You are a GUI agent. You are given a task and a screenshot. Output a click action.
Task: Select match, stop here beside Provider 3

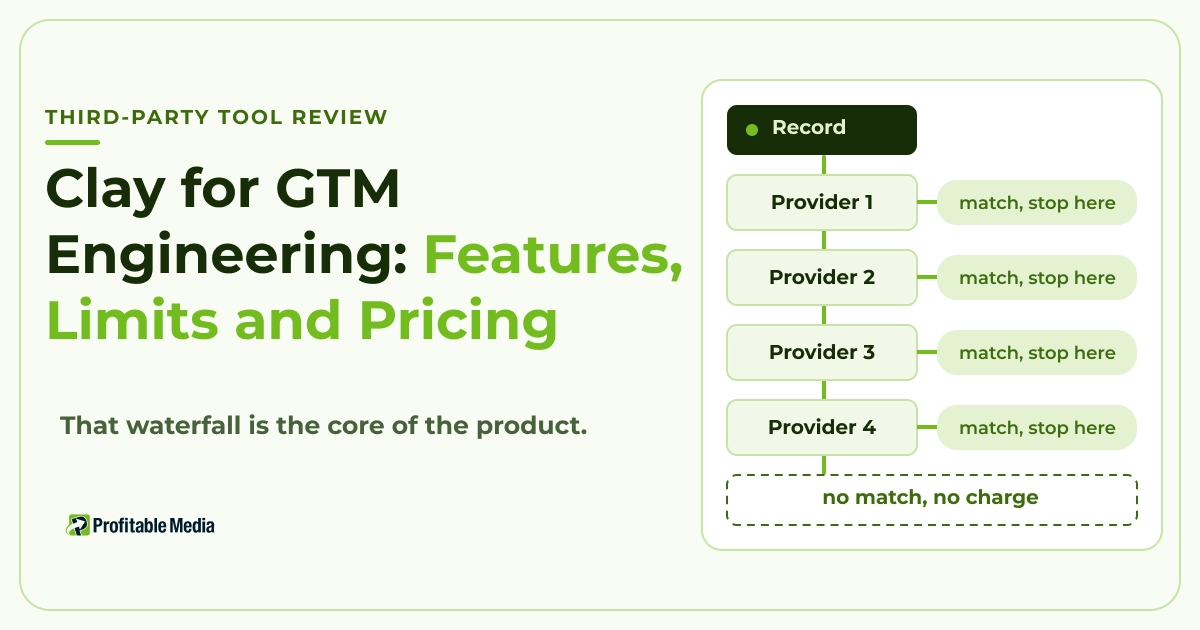[1037, 353]
